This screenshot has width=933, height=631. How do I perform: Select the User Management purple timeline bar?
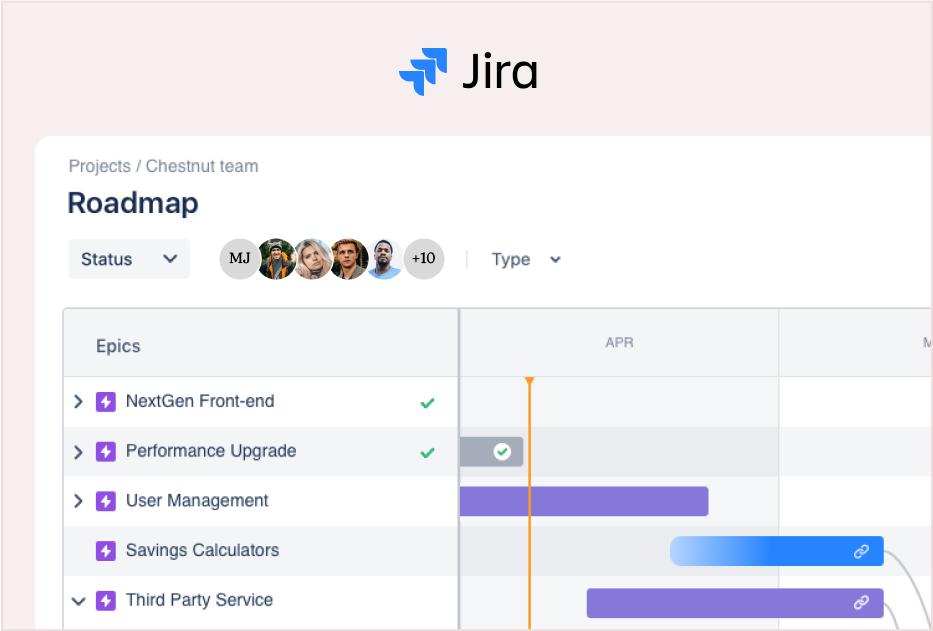[x=584, y=501]
